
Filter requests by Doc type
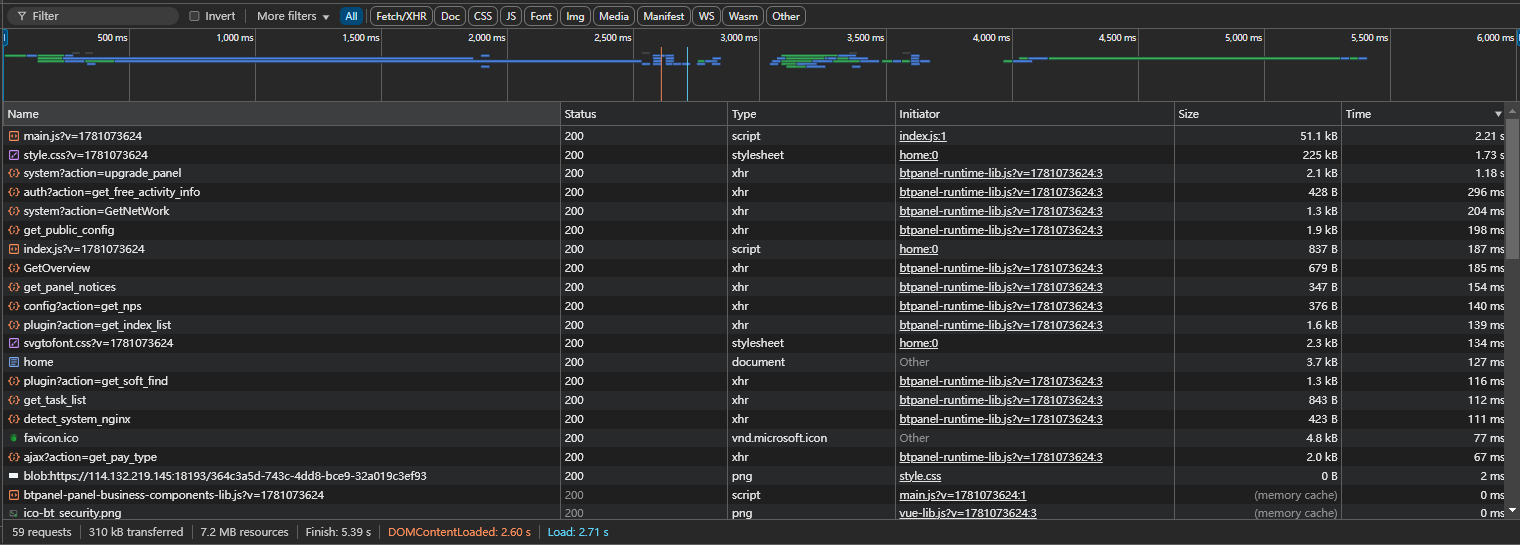click(451, 16)
